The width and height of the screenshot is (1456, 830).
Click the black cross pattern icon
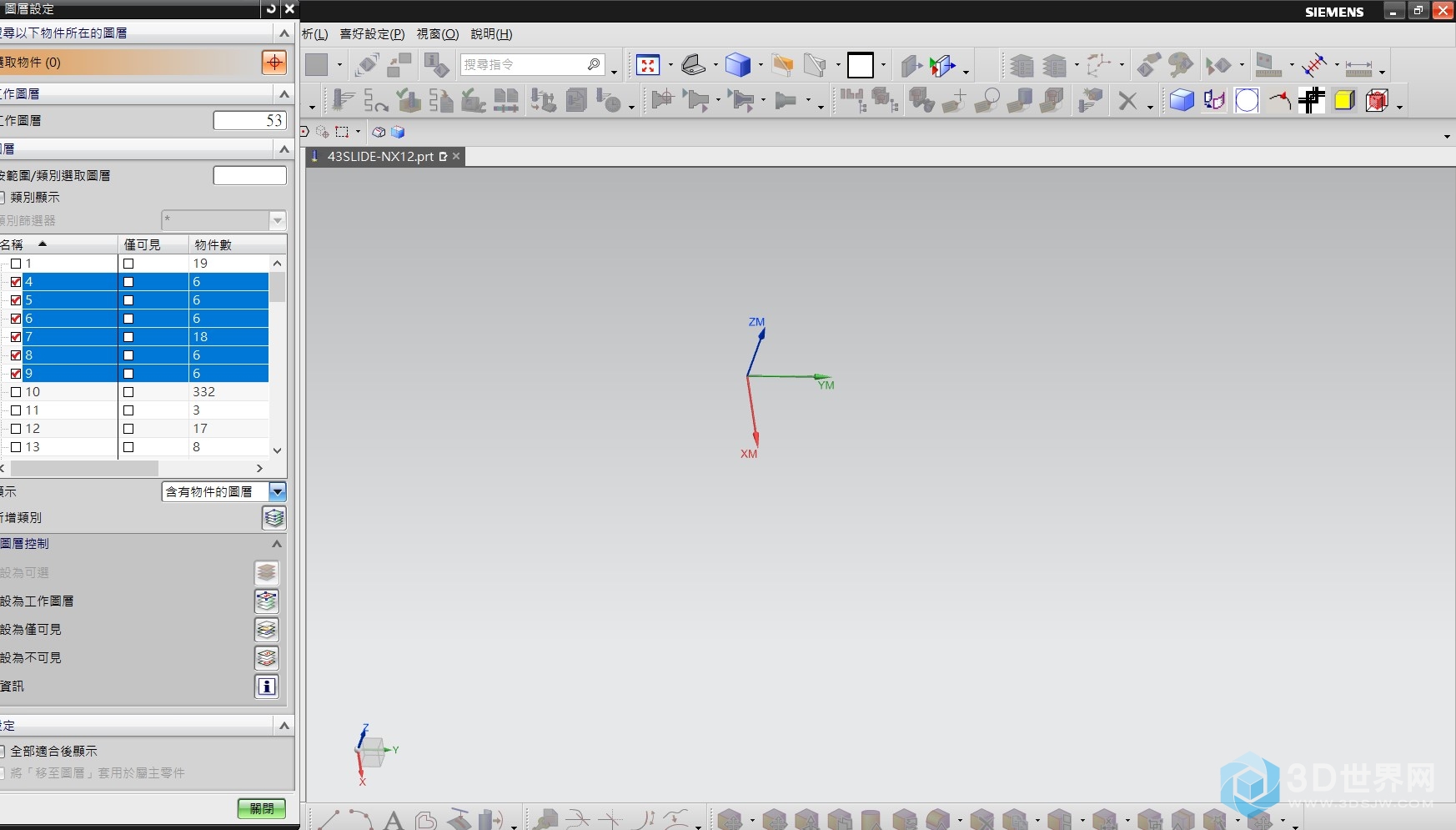click(x=1312, y=101)
